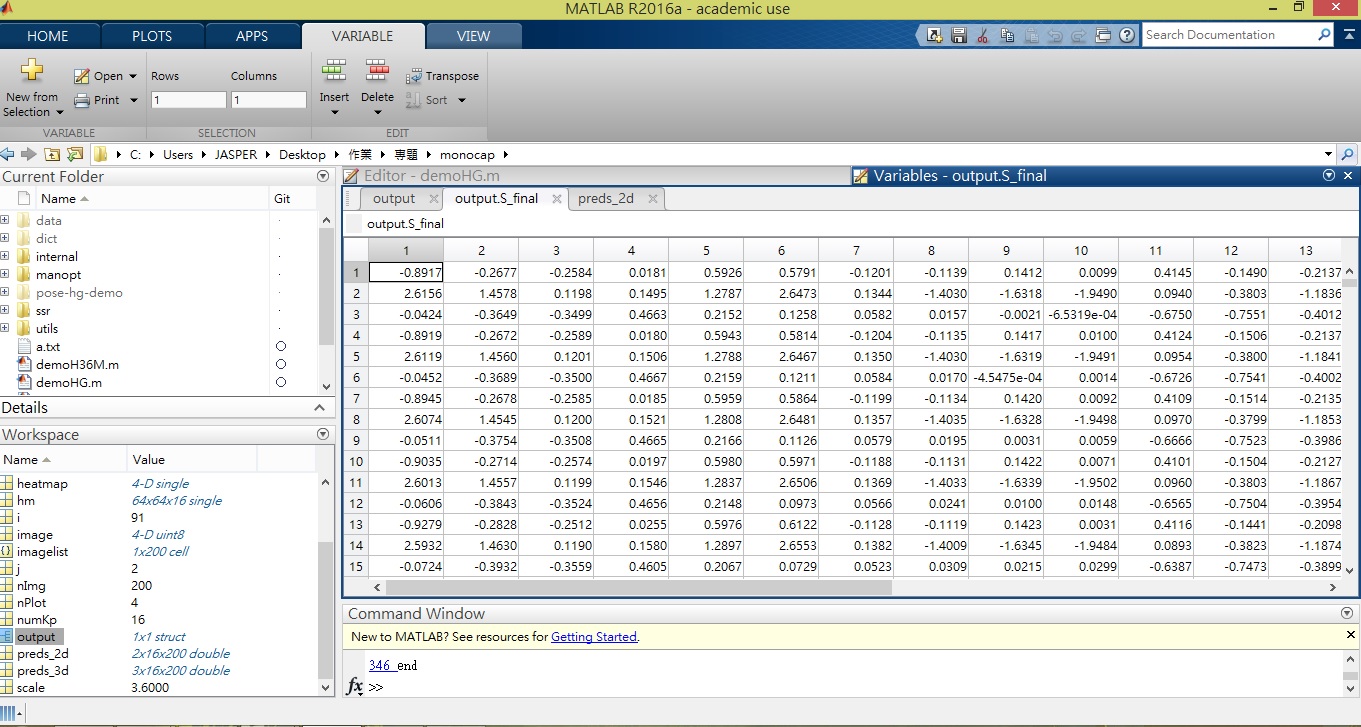Image resolution: width=1361 pixels, height=727 pixels.
Task: Click the Insert rows icon
Action: (x=334, y=71)
